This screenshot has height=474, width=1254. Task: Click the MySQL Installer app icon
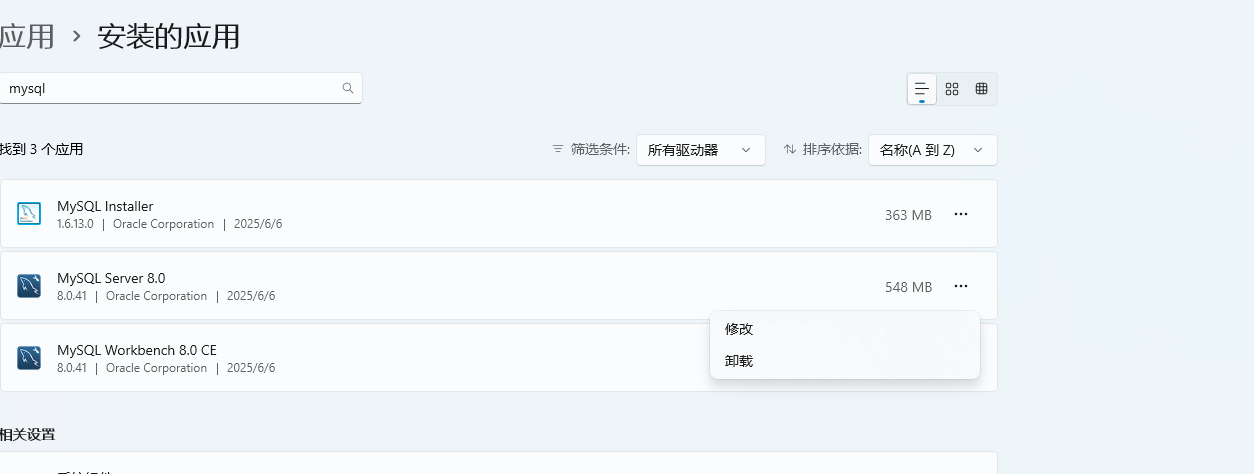(x=29, y=214)
